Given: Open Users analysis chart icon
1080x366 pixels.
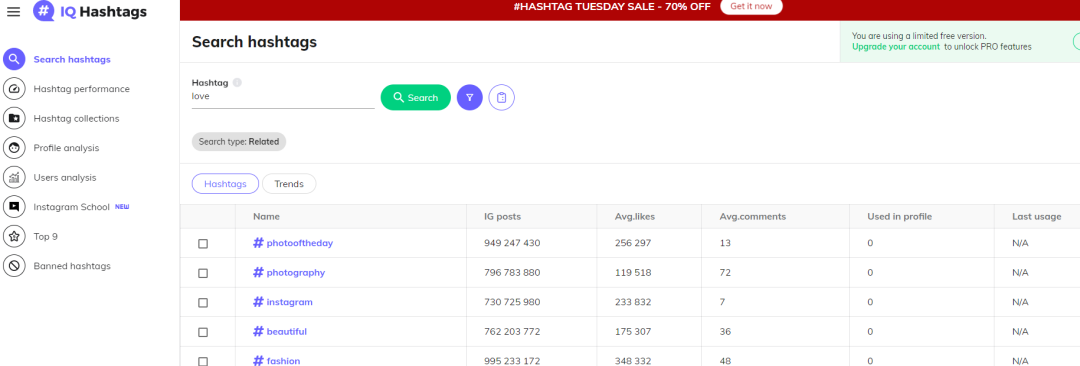Looking at the screenshot, I should click(14, 177).
